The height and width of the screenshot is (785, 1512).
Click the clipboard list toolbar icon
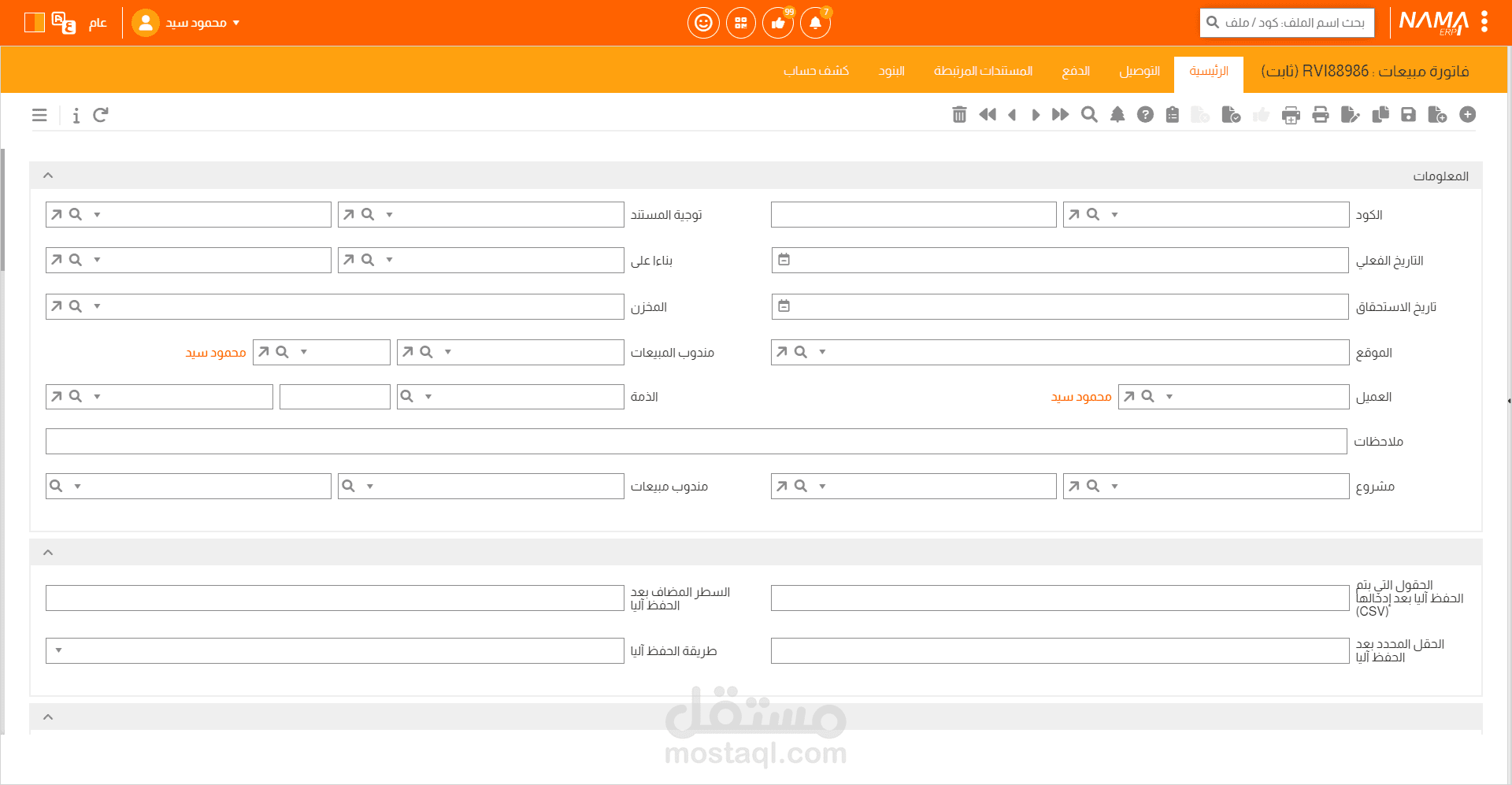click(x=1173, y=115)
